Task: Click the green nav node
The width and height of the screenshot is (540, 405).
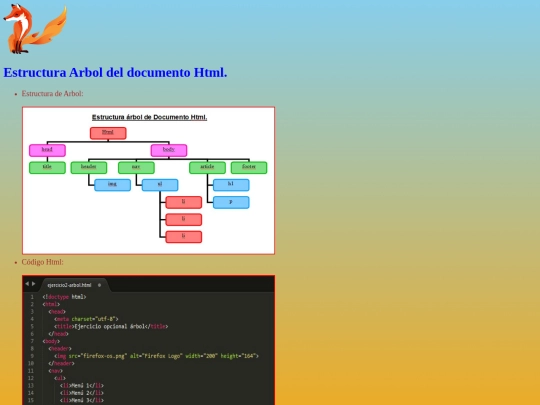Action: coord(136,168)
